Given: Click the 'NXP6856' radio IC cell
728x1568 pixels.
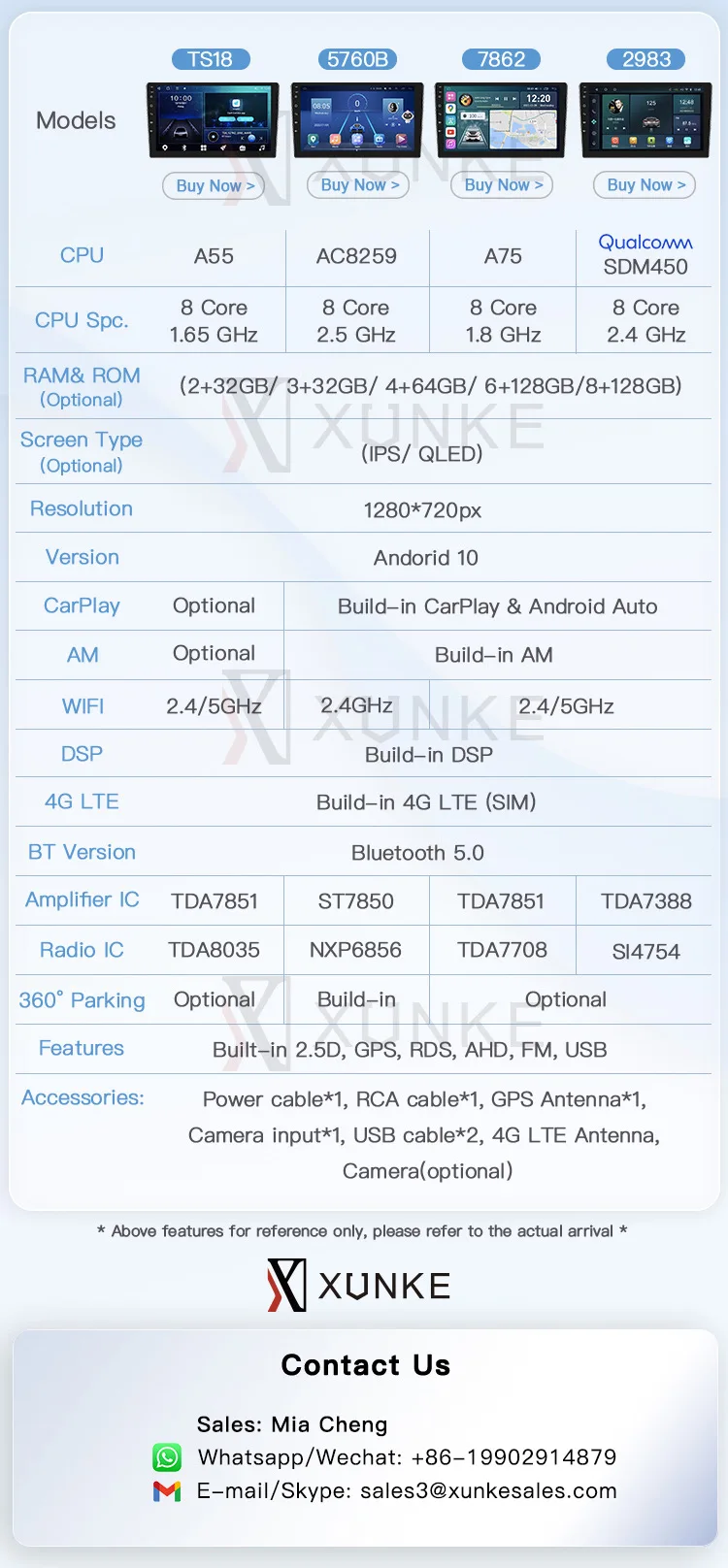Looking at the screenshot, I should click(355, 950).
